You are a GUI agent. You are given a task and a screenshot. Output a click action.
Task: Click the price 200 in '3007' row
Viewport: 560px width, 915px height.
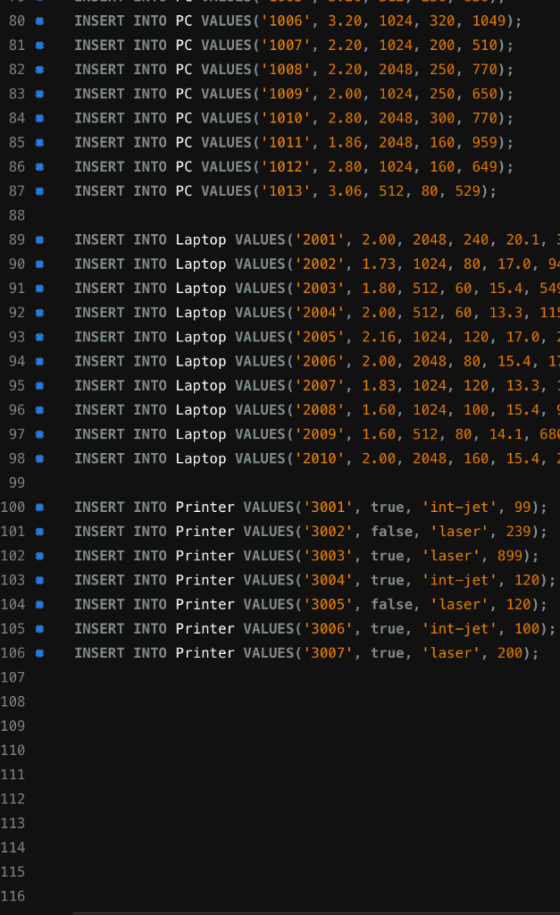[x=510, y=653]
